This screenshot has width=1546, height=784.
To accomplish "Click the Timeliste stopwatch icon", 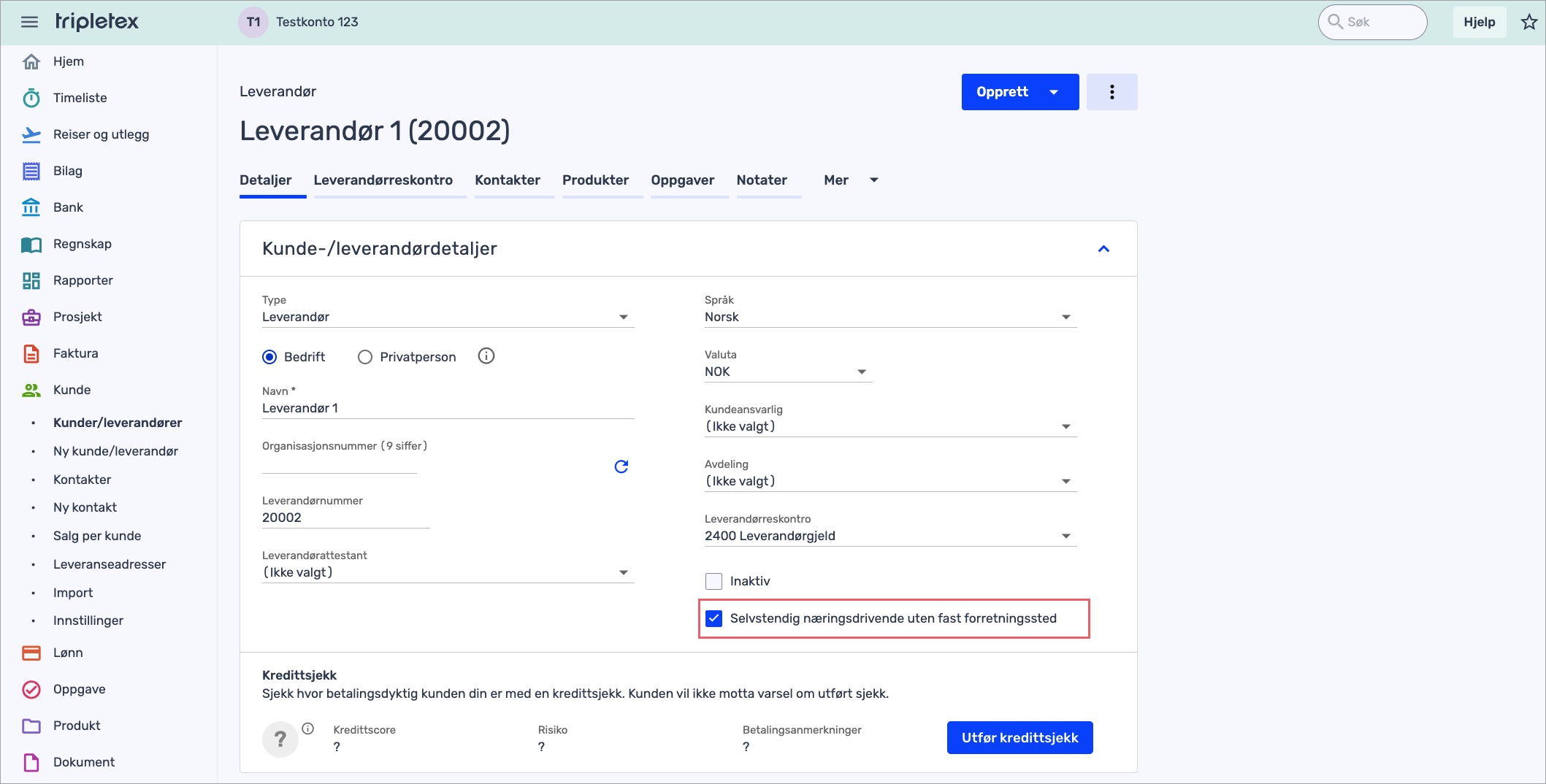I will coord(31,98).
